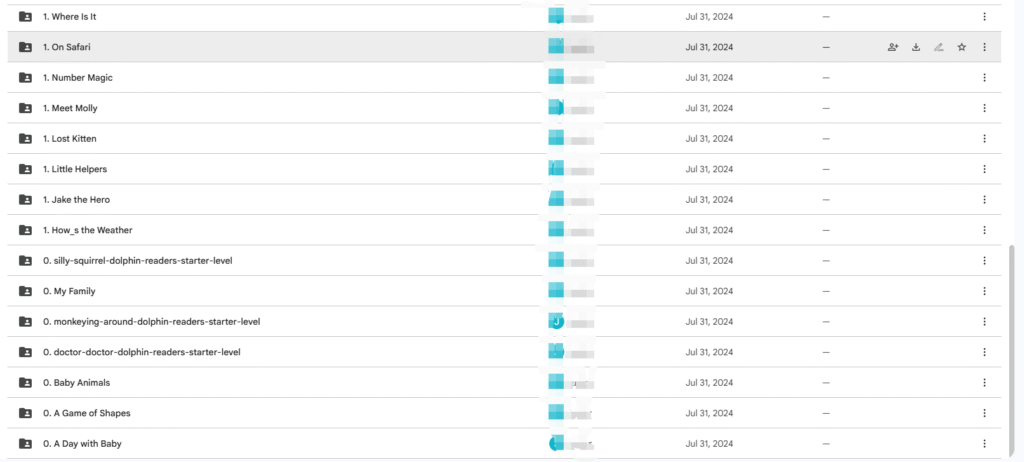Open more actions for Jake the Hero
1024x462 pixels.
pyautogui.click(x=984, y=199)
